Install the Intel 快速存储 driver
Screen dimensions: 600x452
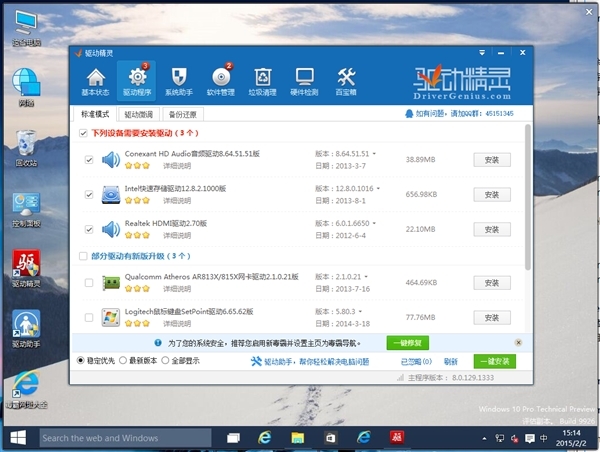pyautogui.click(x=492, y=194)
